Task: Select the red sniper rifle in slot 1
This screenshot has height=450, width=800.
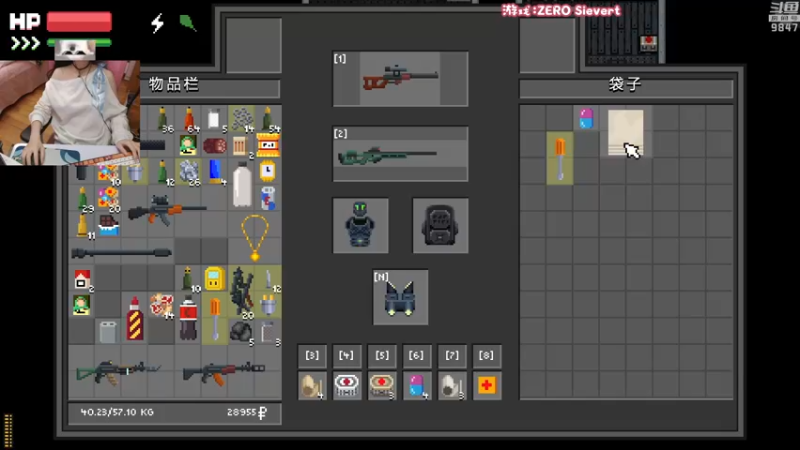Action: point(401,79)
